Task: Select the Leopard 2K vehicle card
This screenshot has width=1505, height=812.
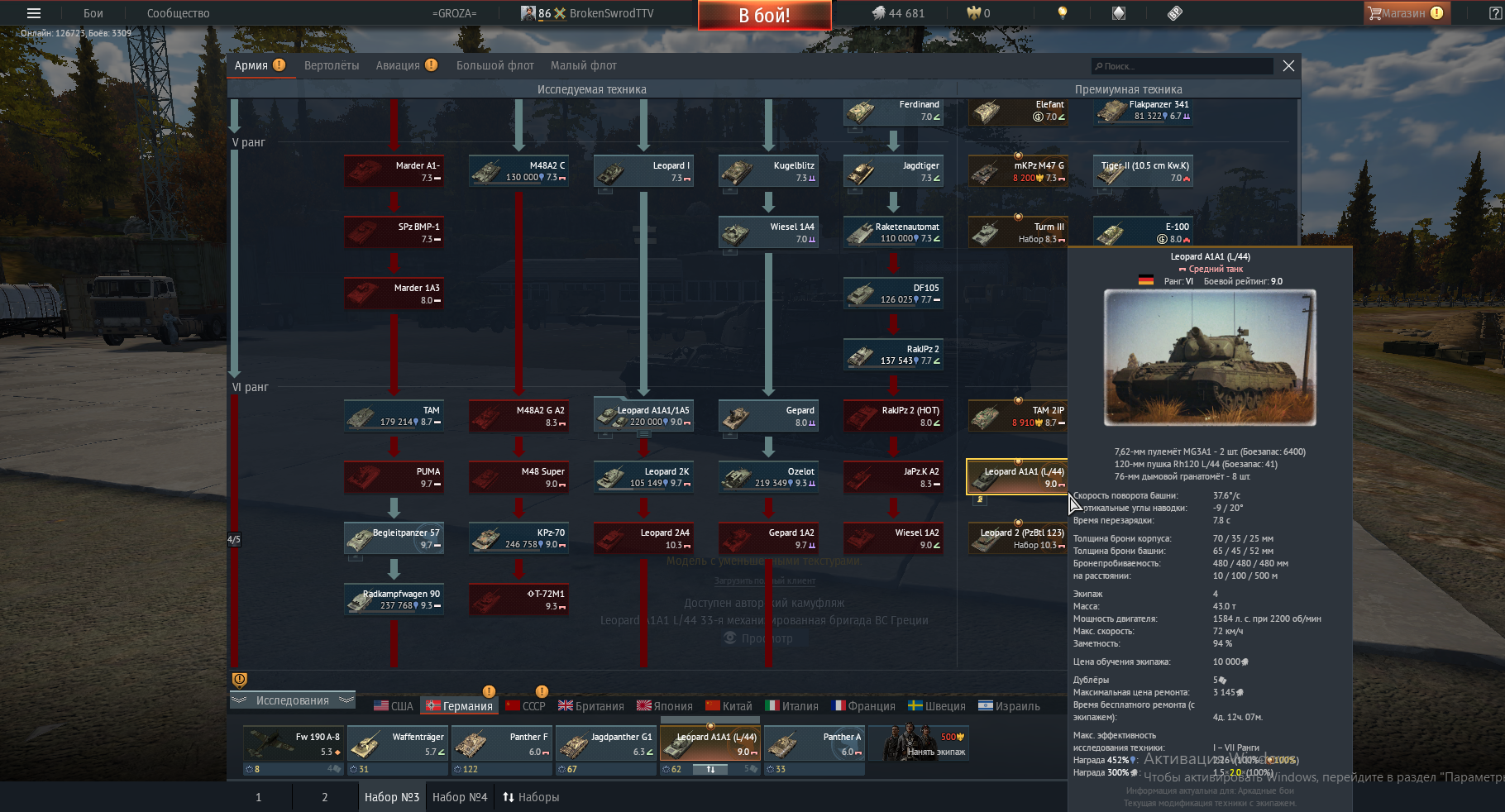Action: coord(643,477)
